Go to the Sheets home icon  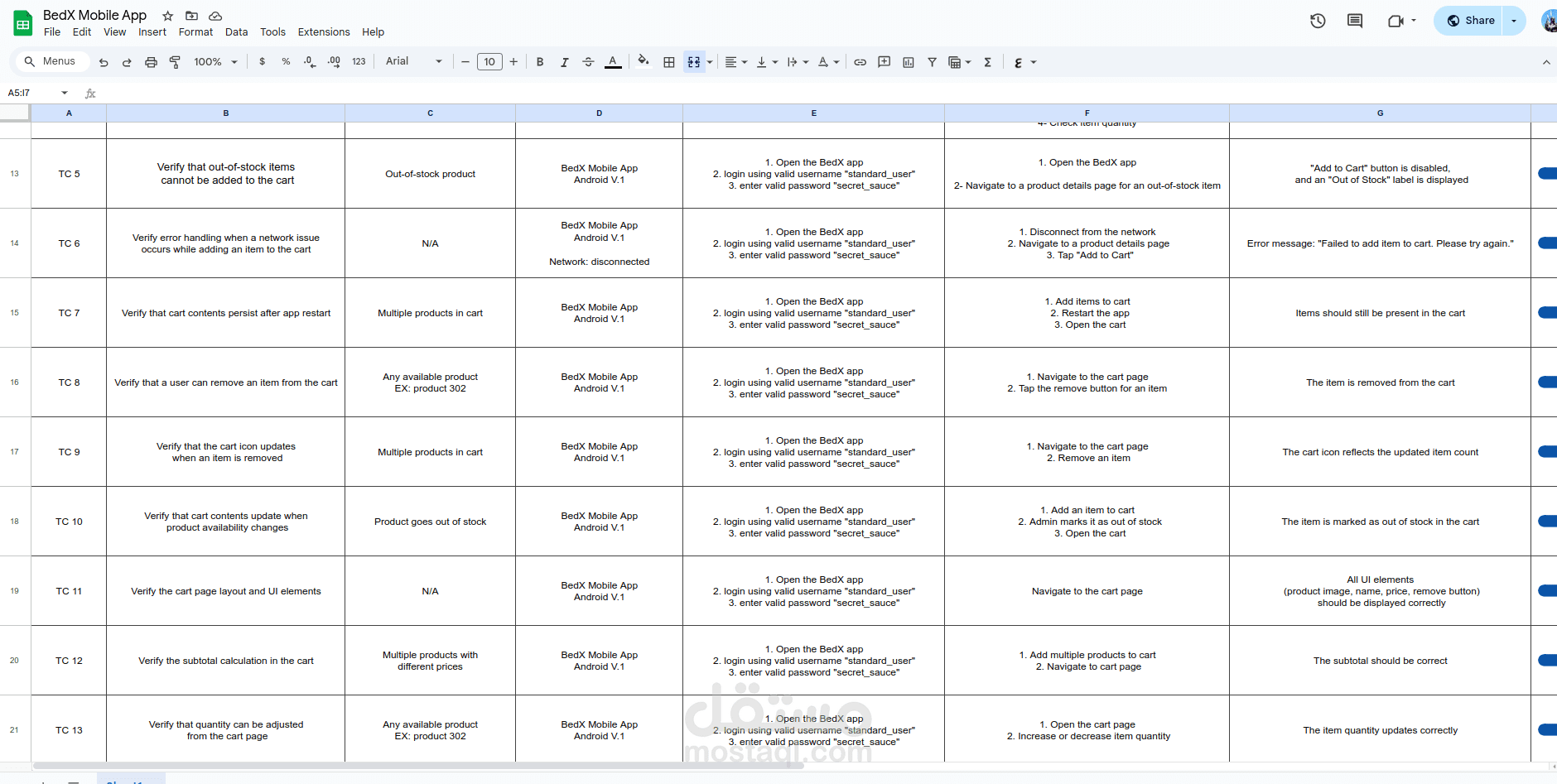coord(23,23)
